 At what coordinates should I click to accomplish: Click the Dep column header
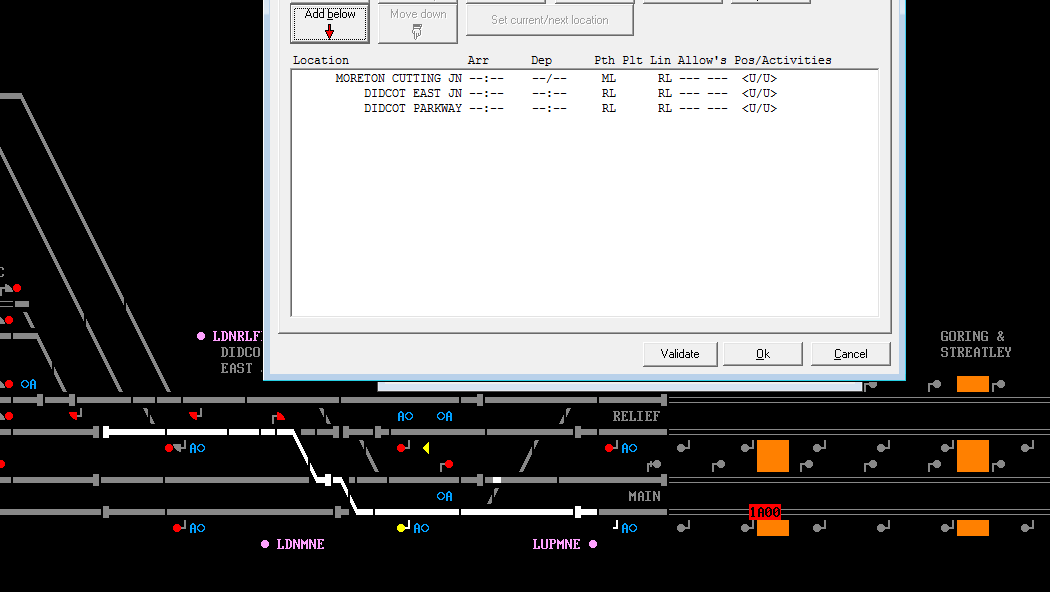point(542,60)
